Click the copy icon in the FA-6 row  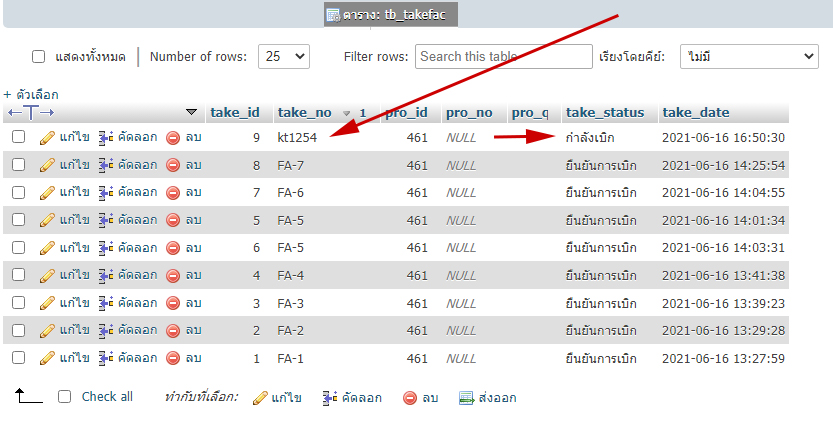pos(106,192)
